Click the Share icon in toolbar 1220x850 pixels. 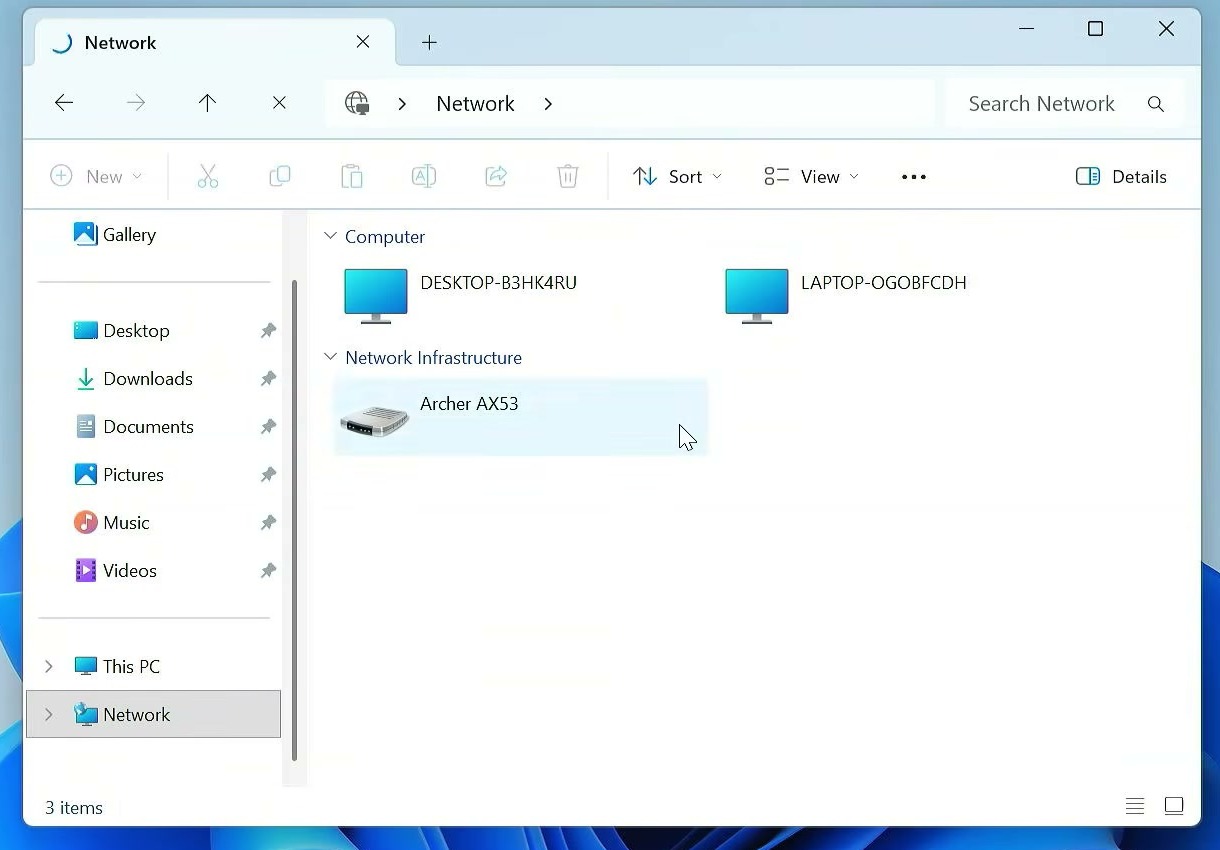click(496, 177)
